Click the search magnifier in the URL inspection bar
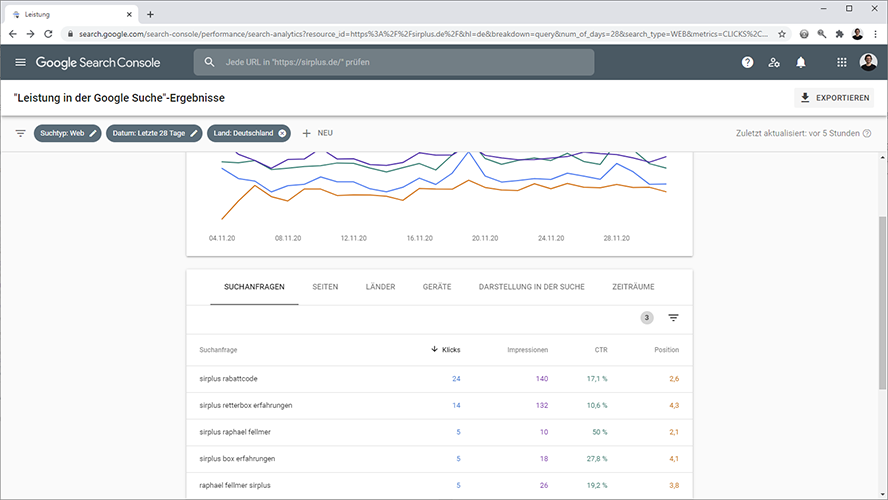Image resolution: width=888 pixels, height=500 pixels. tap(210, 62)
